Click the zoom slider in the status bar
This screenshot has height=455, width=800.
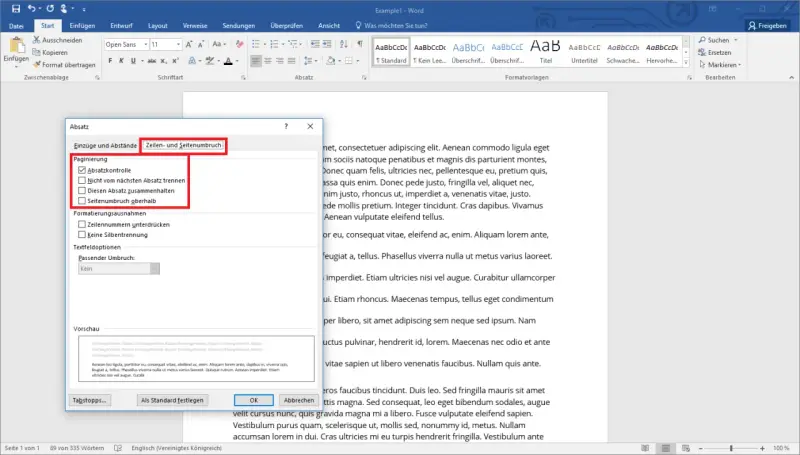[731, 448]
